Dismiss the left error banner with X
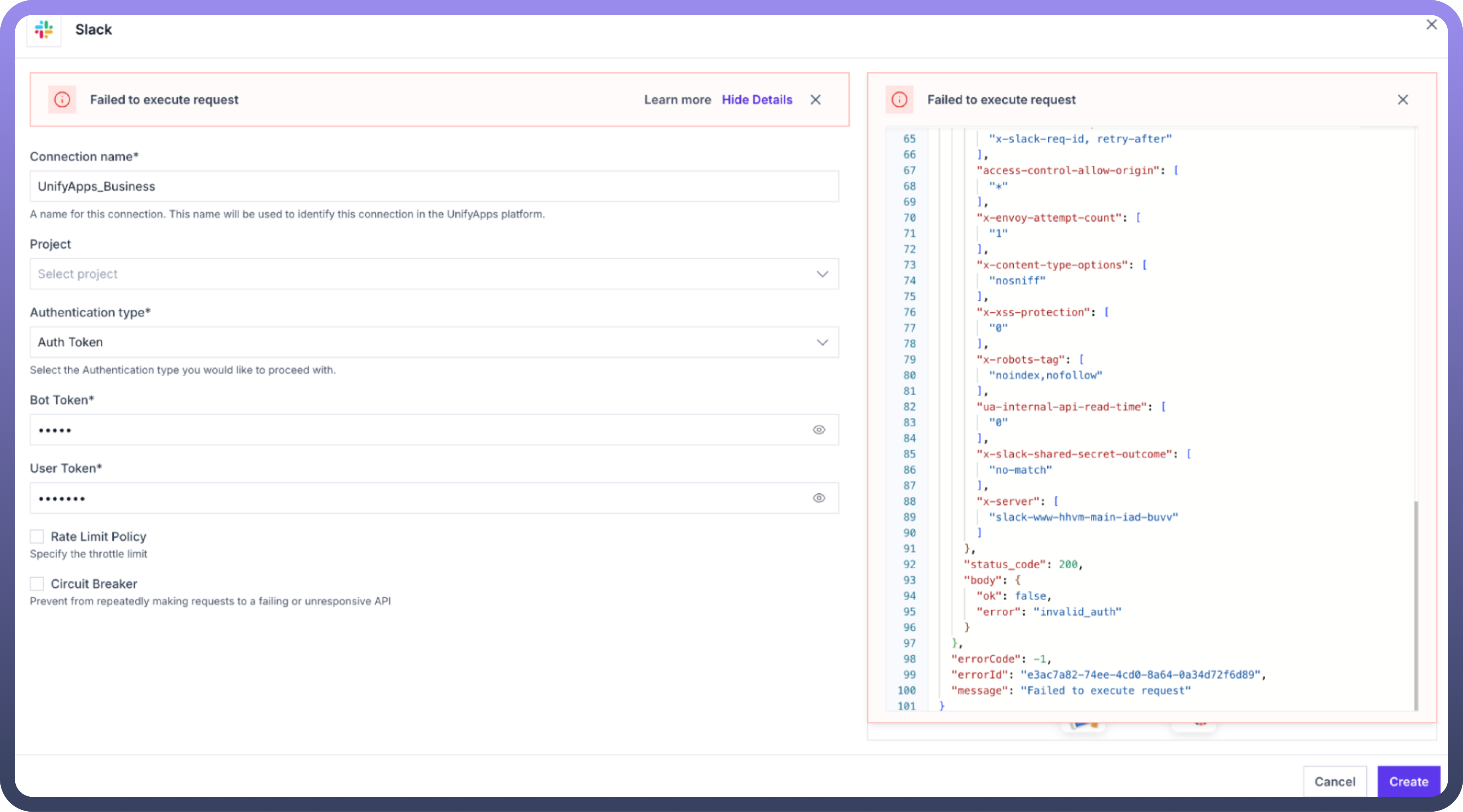Image resolution: width=1463 pixels, height=812 pixels. 815,99
